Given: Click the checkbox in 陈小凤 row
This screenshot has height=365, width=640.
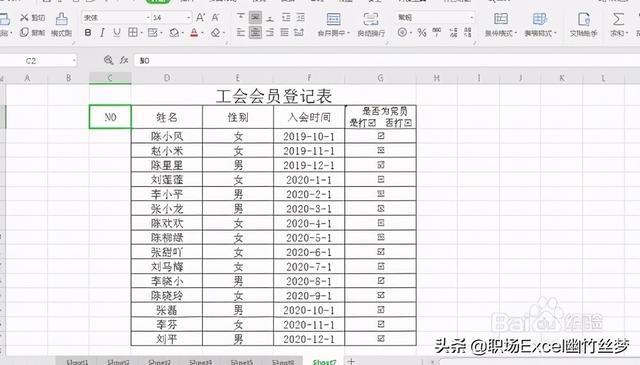Looking at the screenshot, I should (x=381, y=136).
